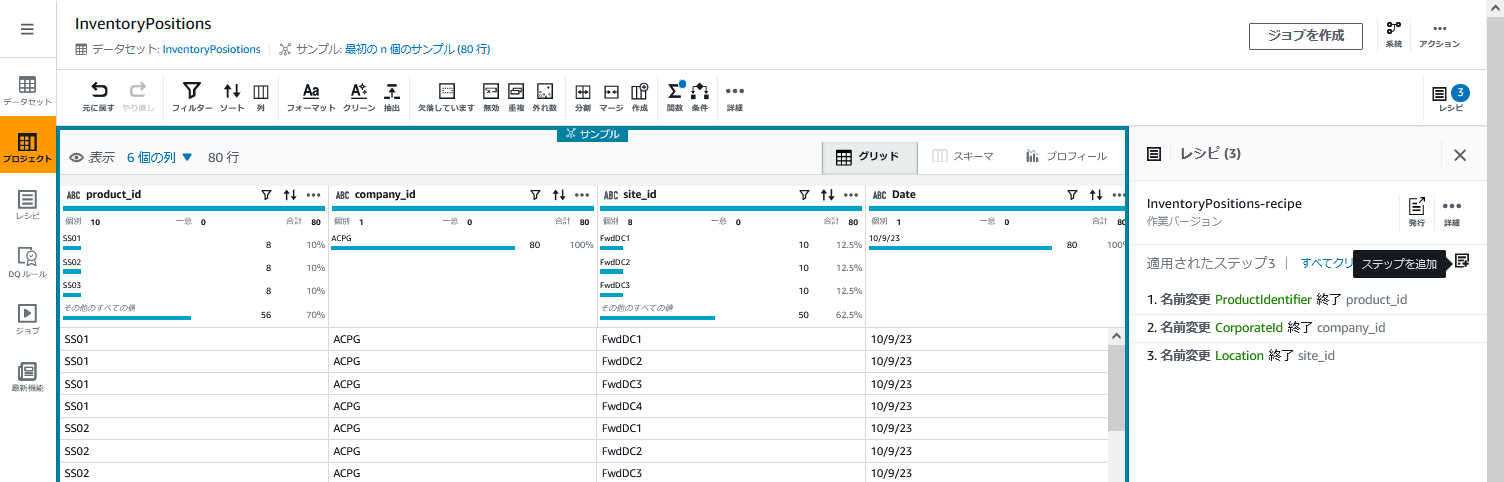
Task: Click FwdDC1 distribution bar in site_id
Action: point(611,248)
